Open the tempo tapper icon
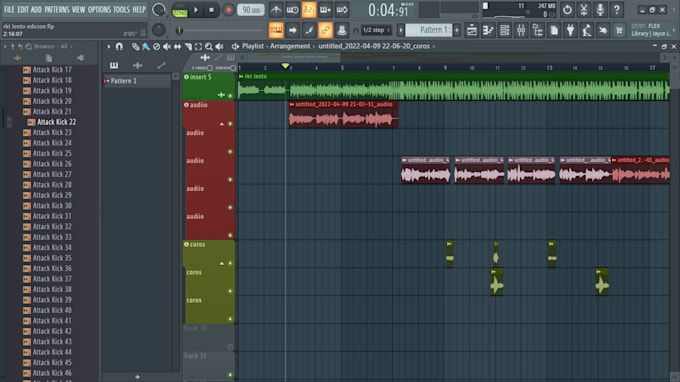This screenshot has height=382, width=680. (x=587, y=30)
